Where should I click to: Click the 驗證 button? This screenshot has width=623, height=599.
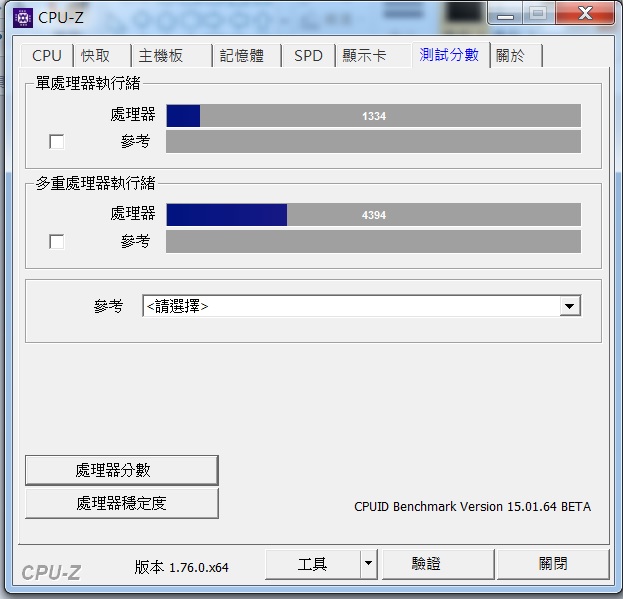tap(438, 564)
